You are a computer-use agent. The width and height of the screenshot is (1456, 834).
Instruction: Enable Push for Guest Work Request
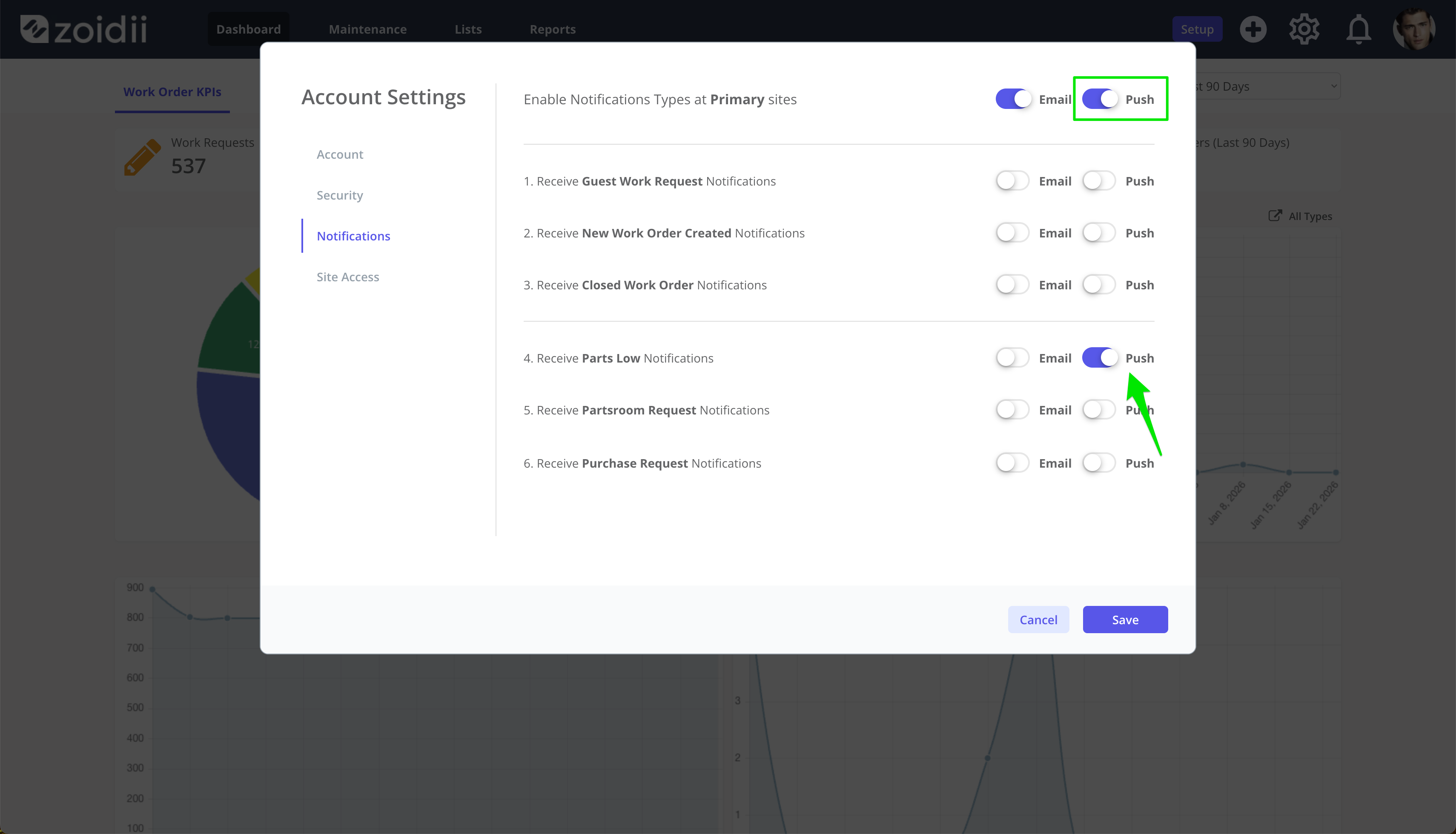coord(1099,181)
